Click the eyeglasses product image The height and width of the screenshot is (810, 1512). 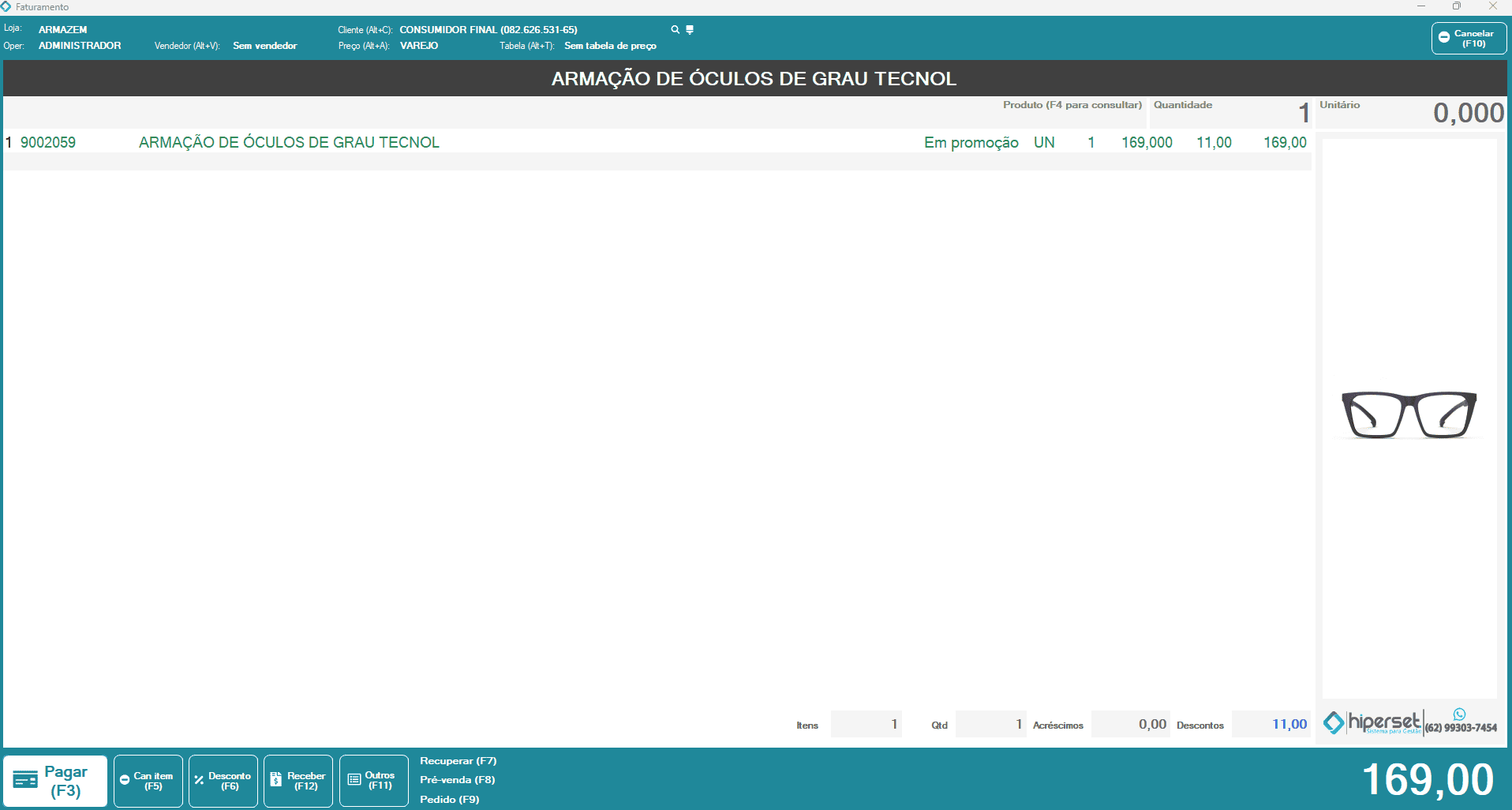1409,414
